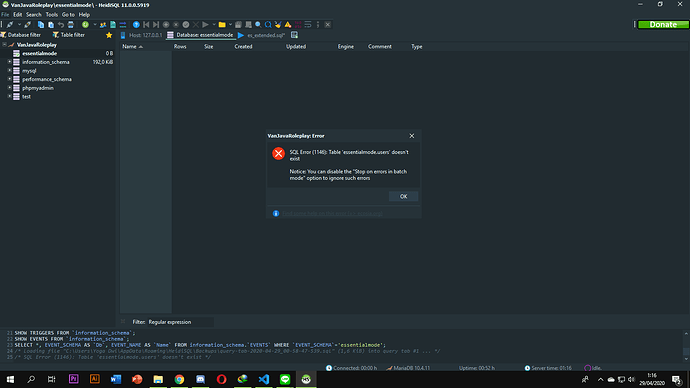
Task: Click the green Refresh toolbar icon
Action: pyautogui.click(x=85, y=25)
